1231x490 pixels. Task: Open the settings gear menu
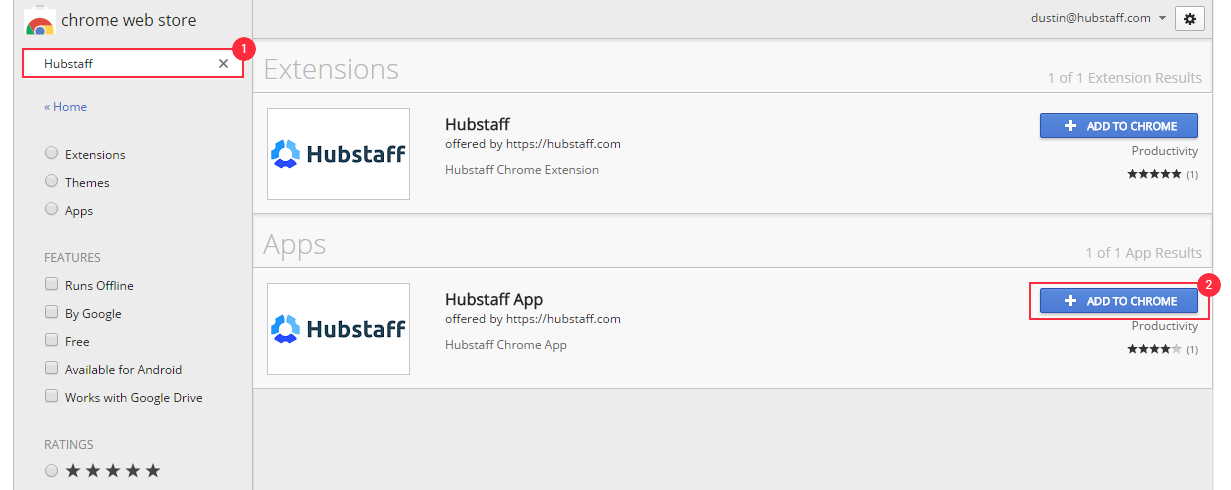[1190, 18]
